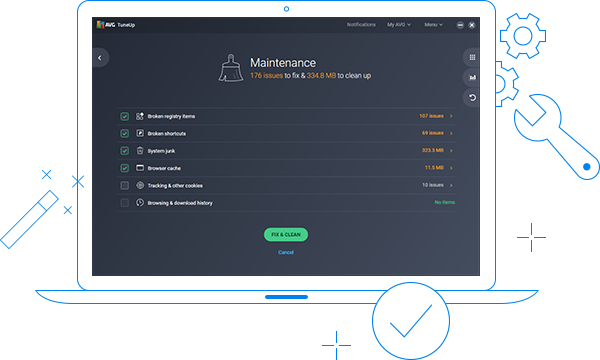Minimize the AVG TuneUp window

tap(460, 25)
